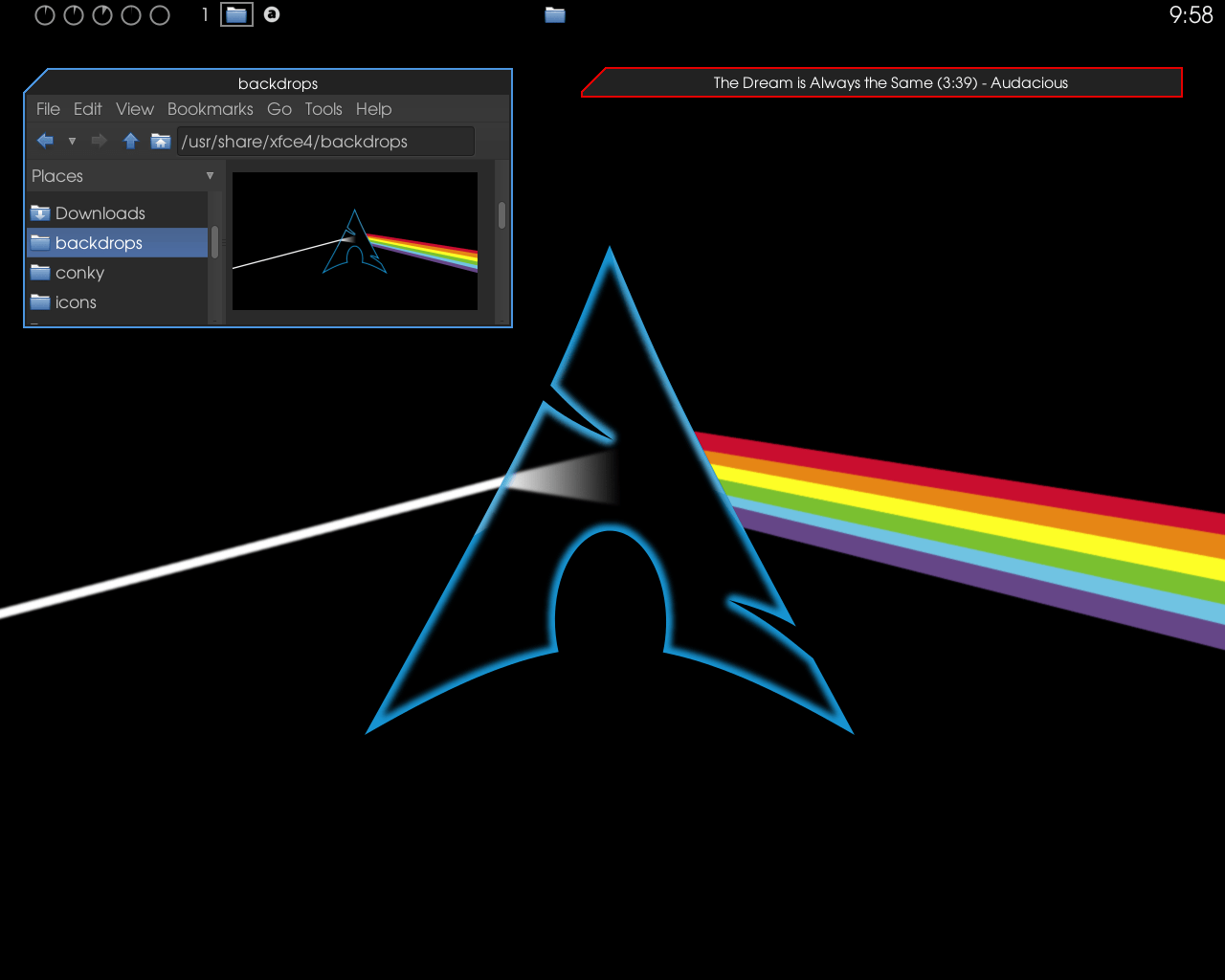Expand the back history dropdown arrow

click(72, 142)
